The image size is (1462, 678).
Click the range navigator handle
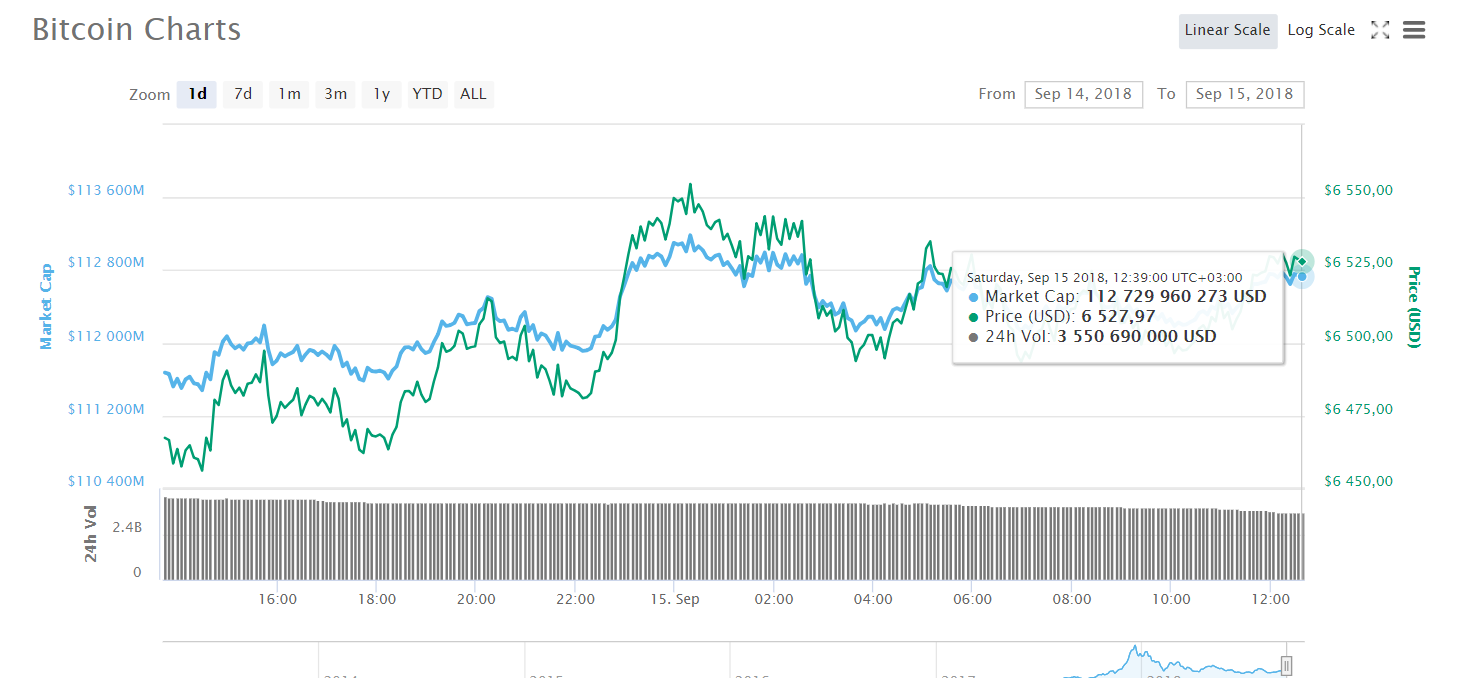(x=1287, y=666)
